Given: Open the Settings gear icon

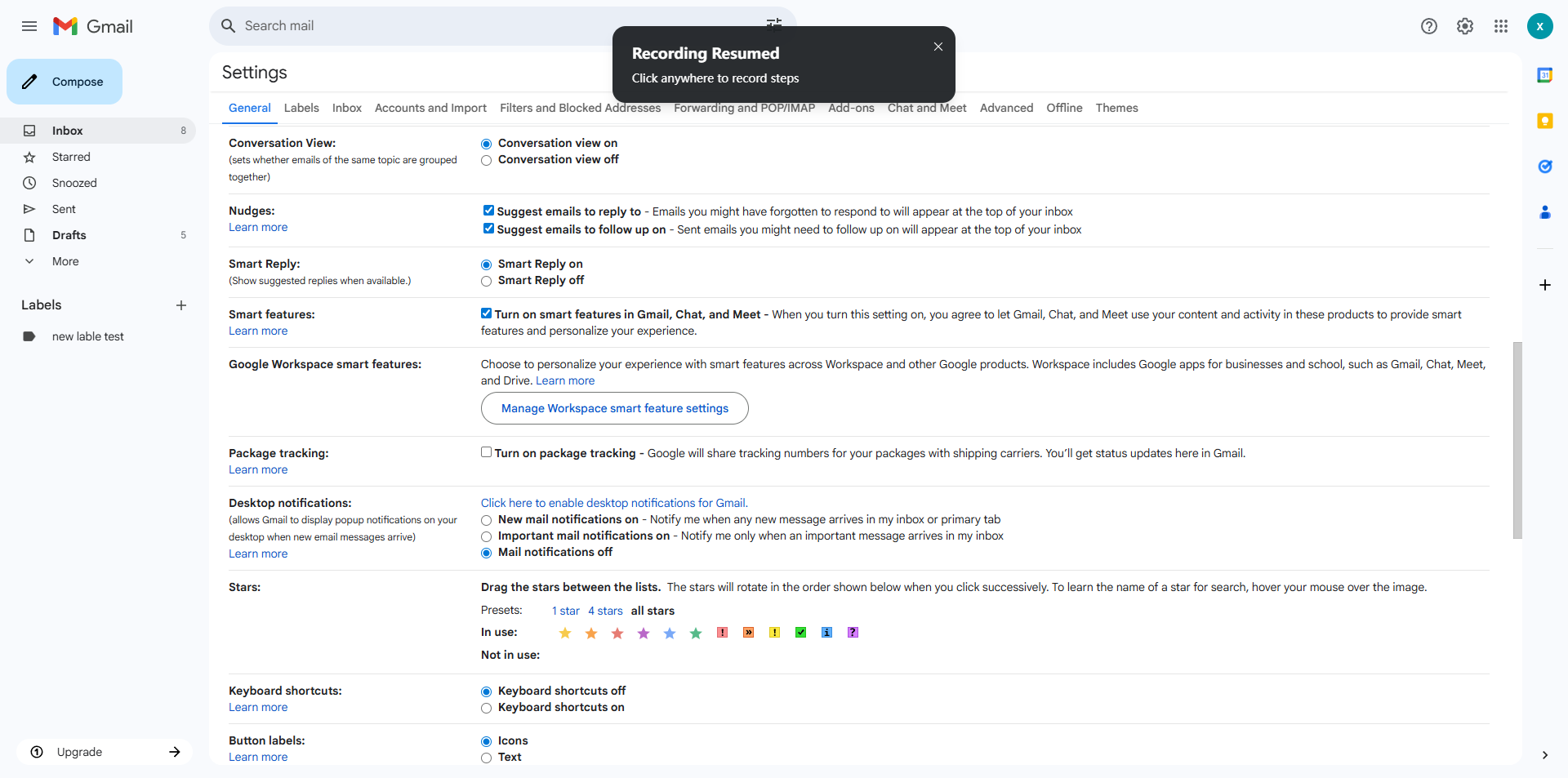Looking at the screenshot, I should pyautogui.click(x=1465, y=26).
